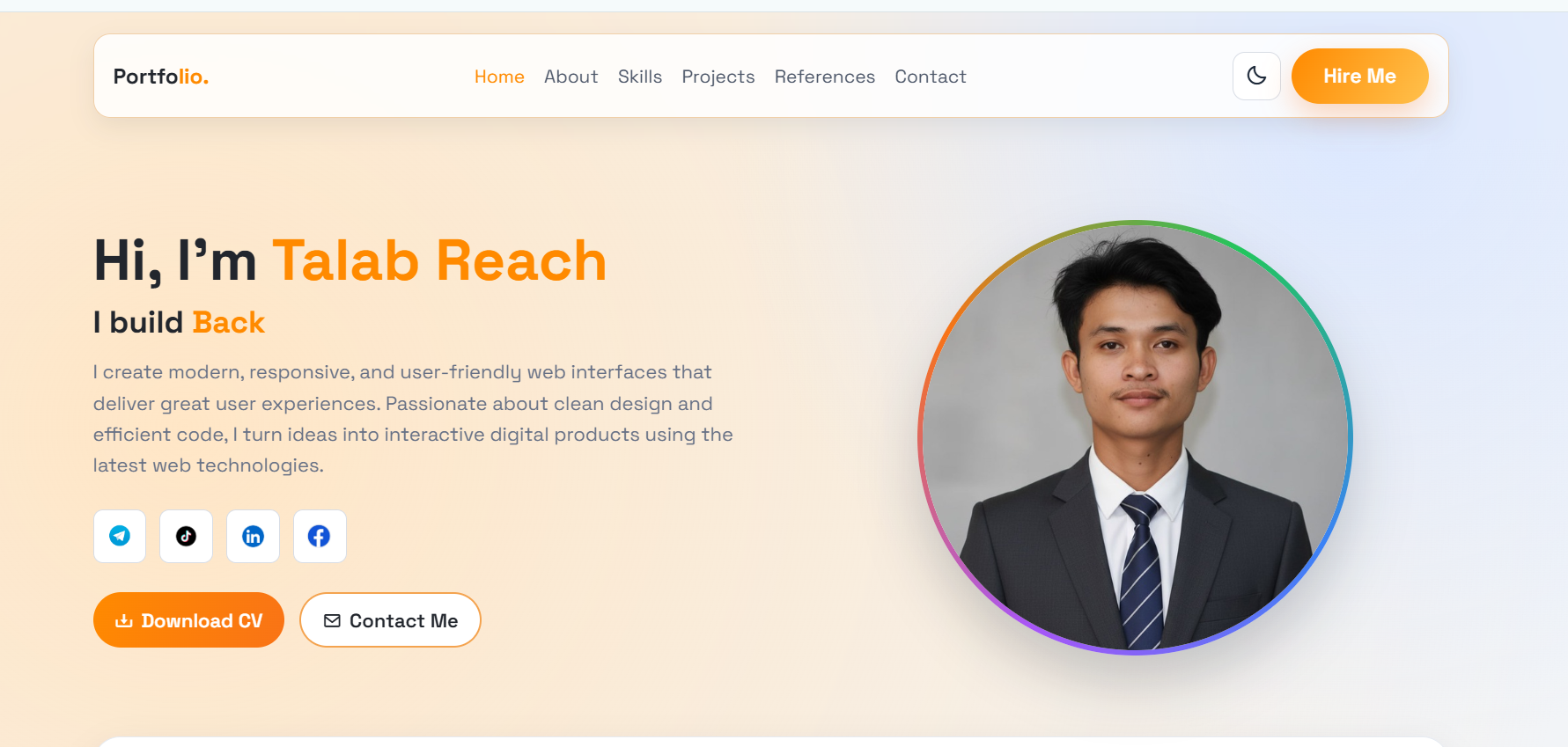Click the Hire Me button
This screenshot has width=1568, height=747.
[1359, 76]
